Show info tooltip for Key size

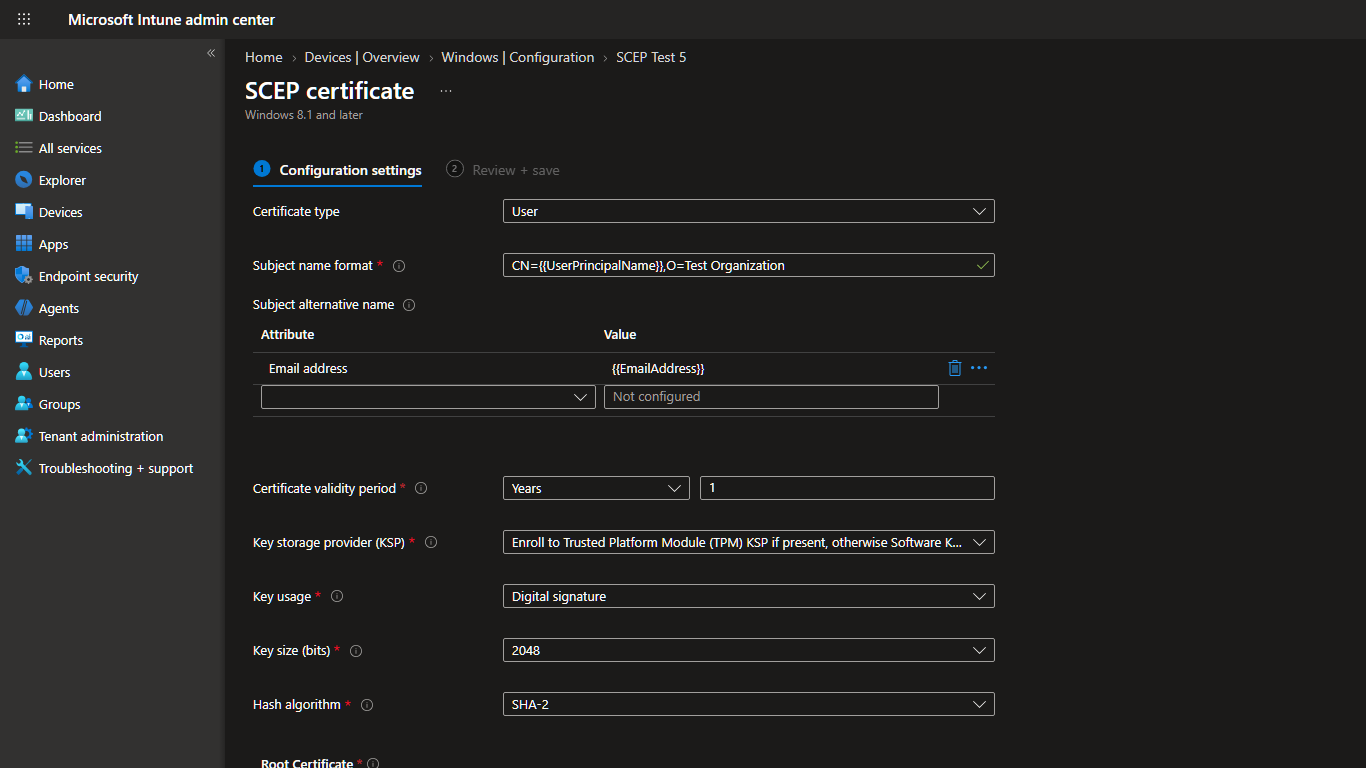356,651
